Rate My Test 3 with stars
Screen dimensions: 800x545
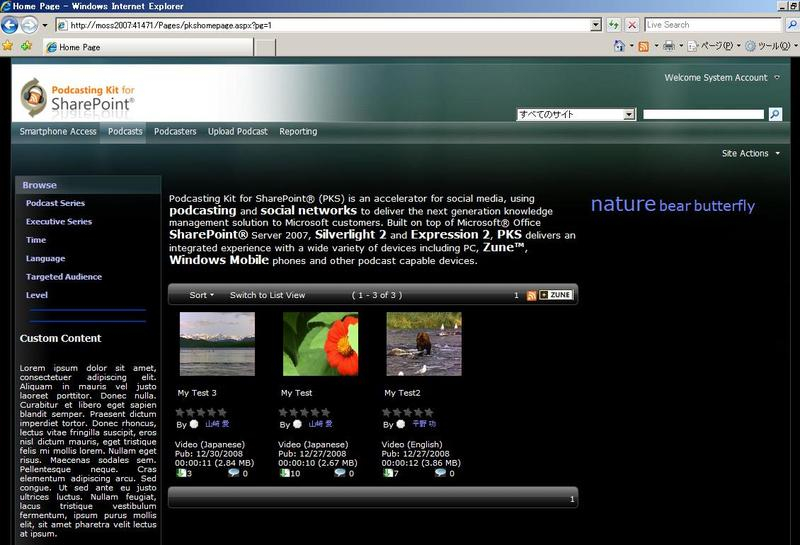tap(201, 412)
